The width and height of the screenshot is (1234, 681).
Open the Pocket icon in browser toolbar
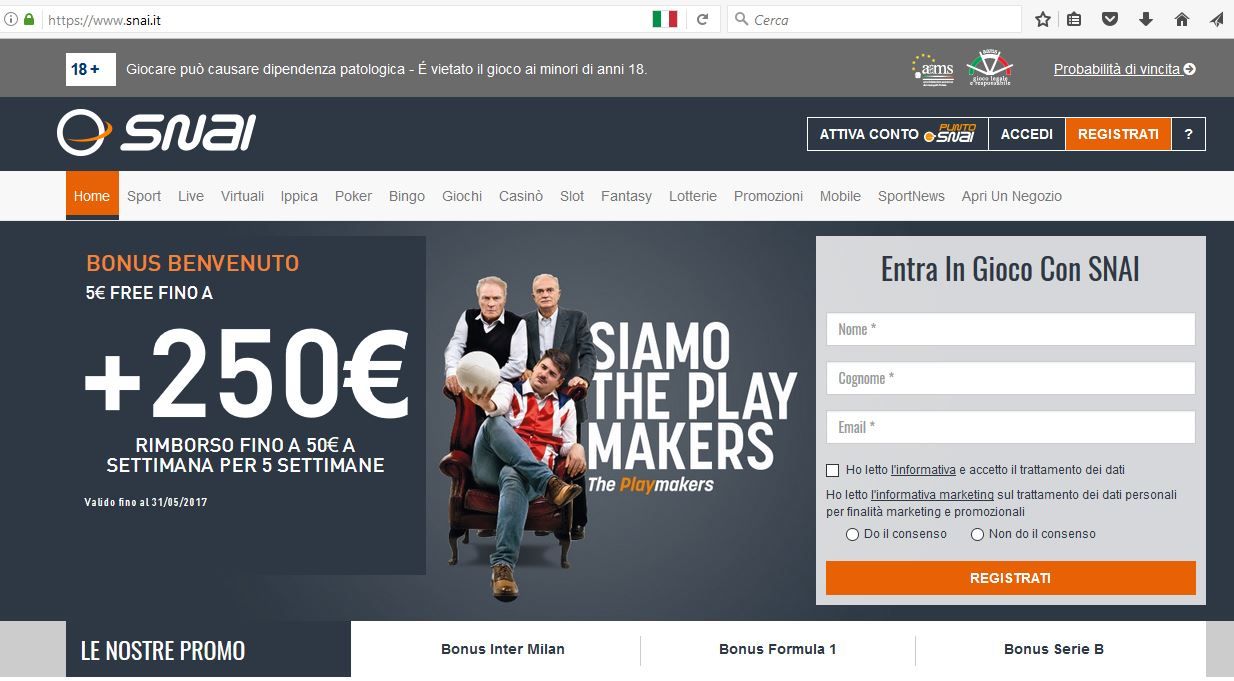(1109, 19)
